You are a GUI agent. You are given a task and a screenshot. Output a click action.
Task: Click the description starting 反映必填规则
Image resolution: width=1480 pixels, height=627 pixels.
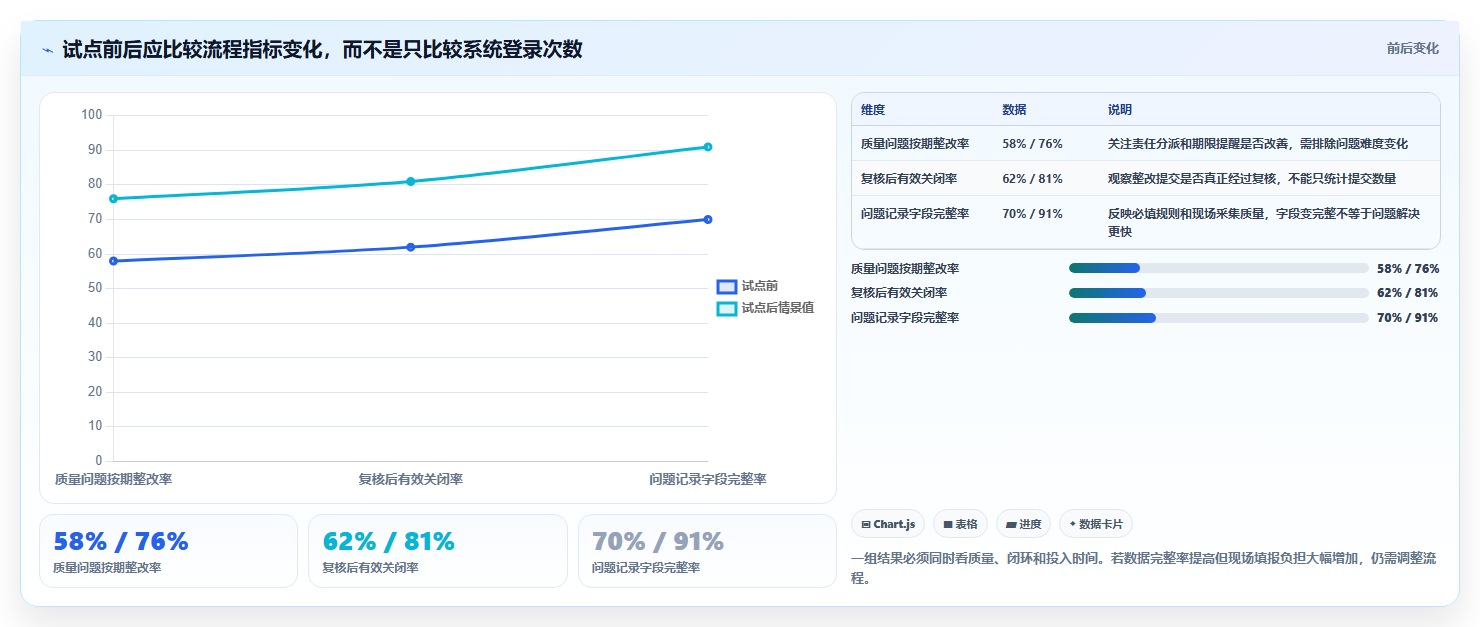click(x=1264, y=222)
